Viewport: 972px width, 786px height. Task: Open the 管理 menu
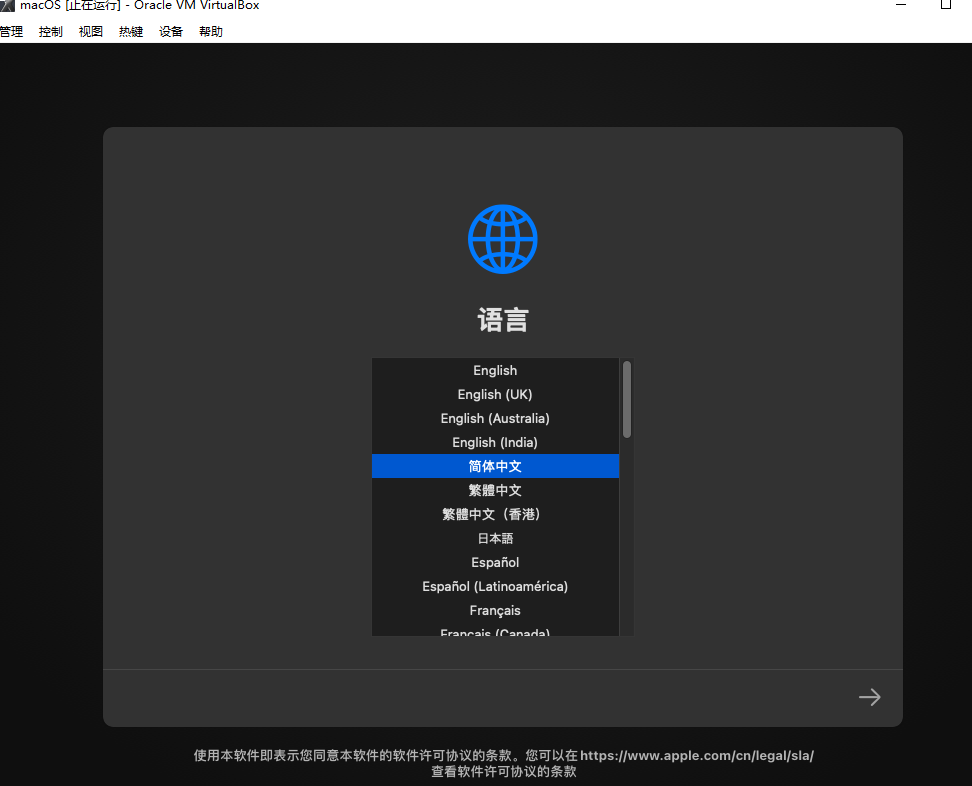[x=11, y=32]
